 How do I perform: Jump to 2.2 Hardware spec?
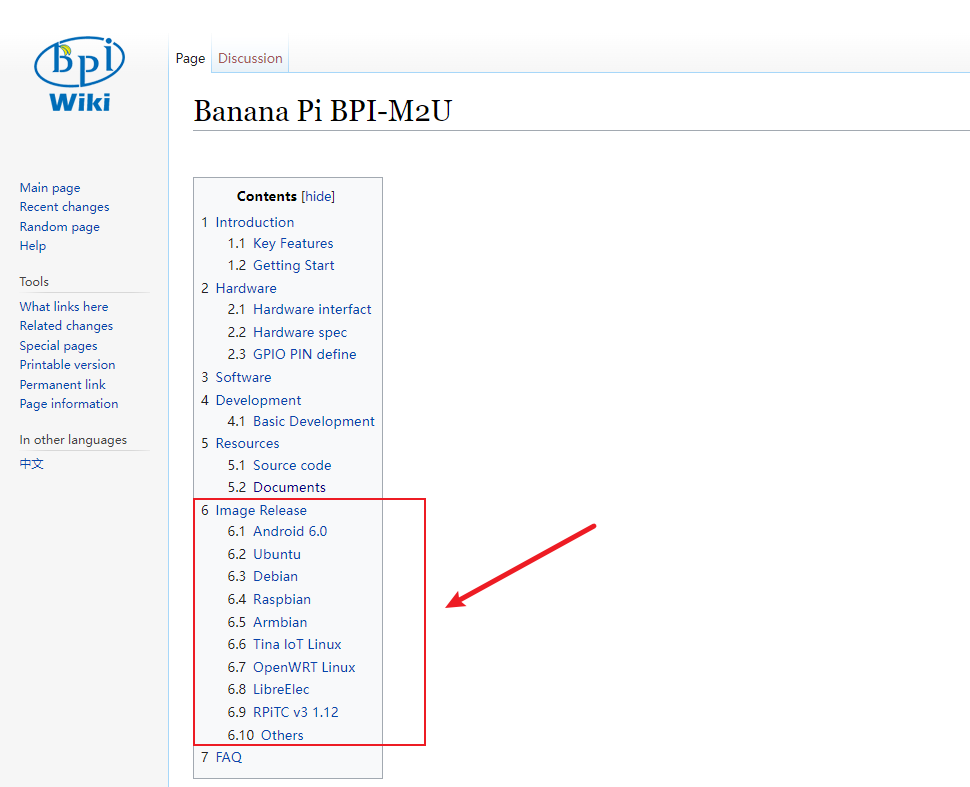pyautogui.click(x=287, y=332)
